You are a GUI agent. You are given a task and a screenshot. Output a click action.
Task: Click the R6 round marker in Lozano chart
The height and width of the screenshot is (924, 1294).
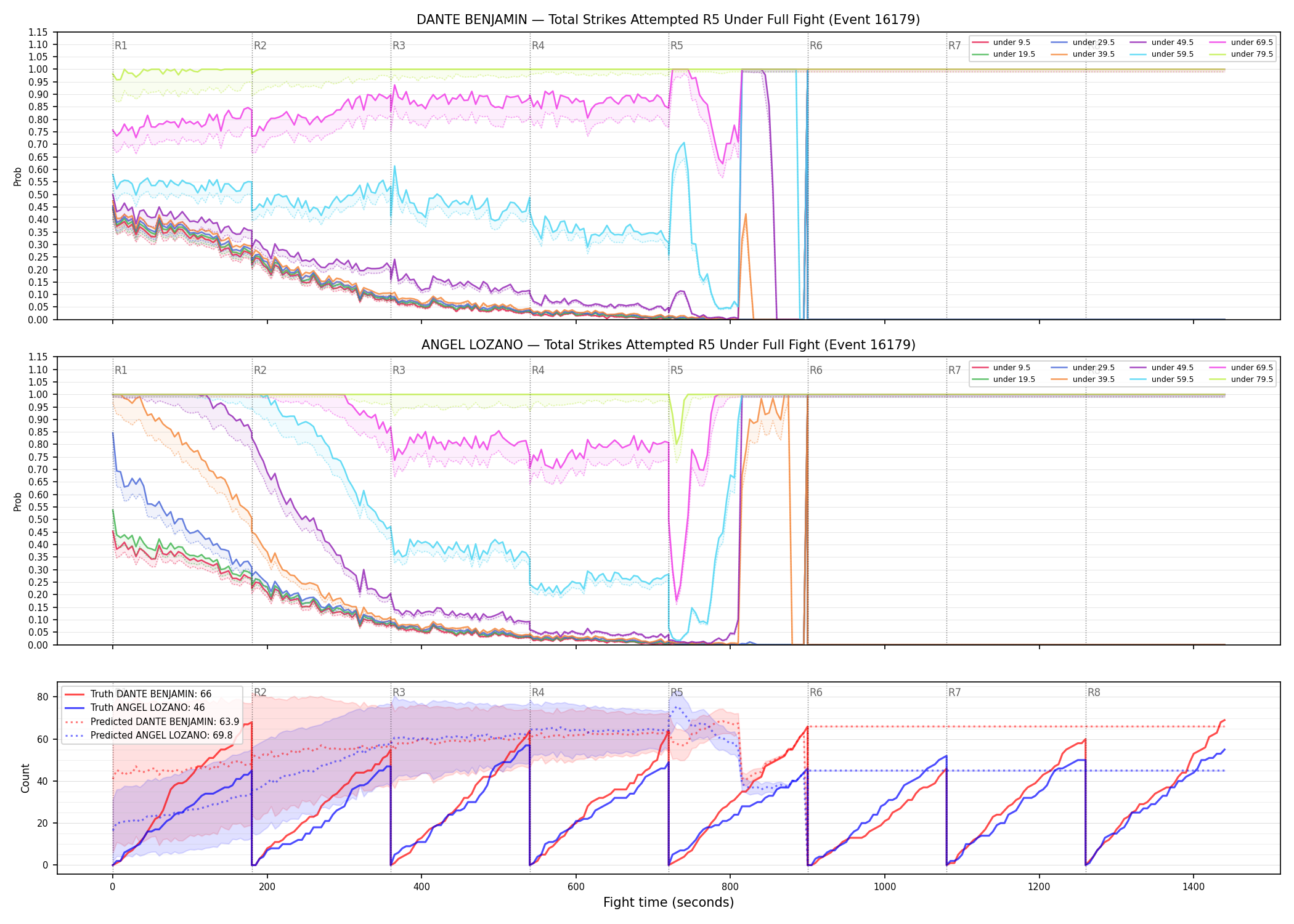click(816, 370)
